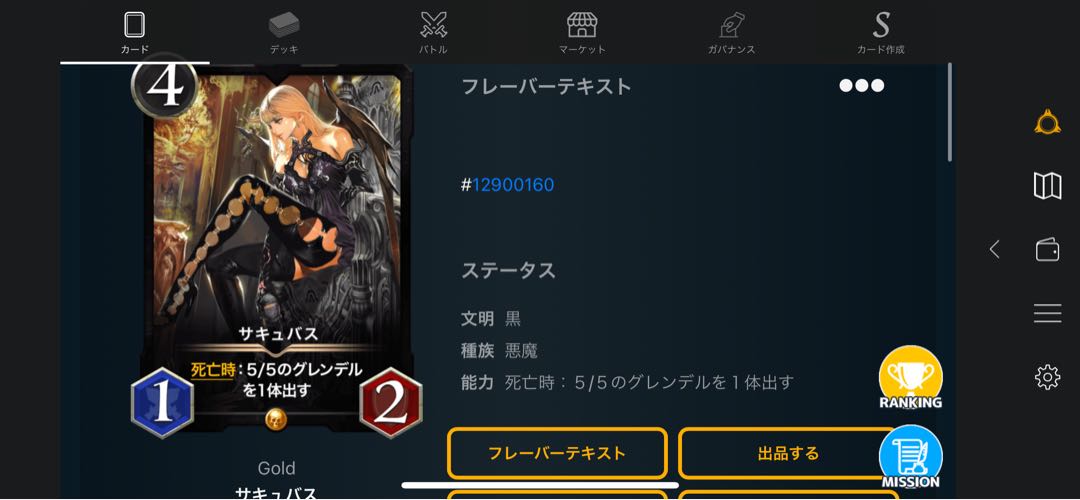Open the settings gear icon
The width and height of the screenshot is (1080, 500).
1047,377
